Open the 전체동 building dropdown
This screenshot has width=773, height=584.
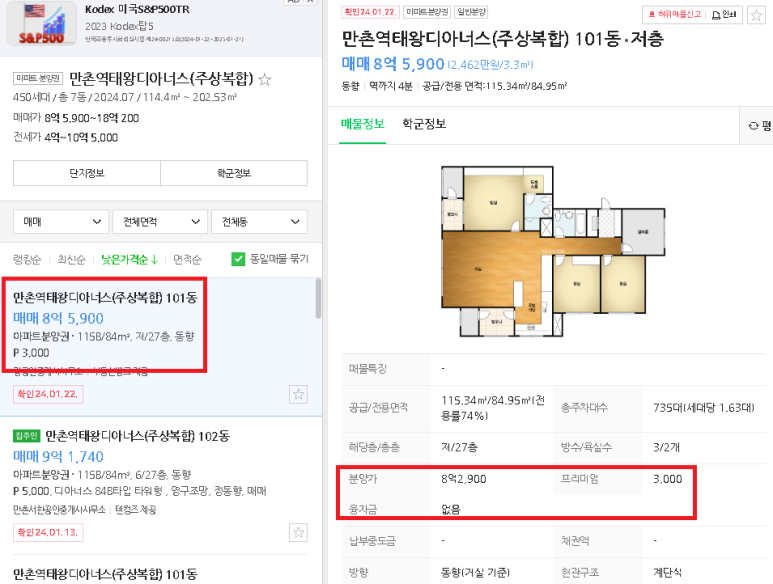tap(259, 222)
